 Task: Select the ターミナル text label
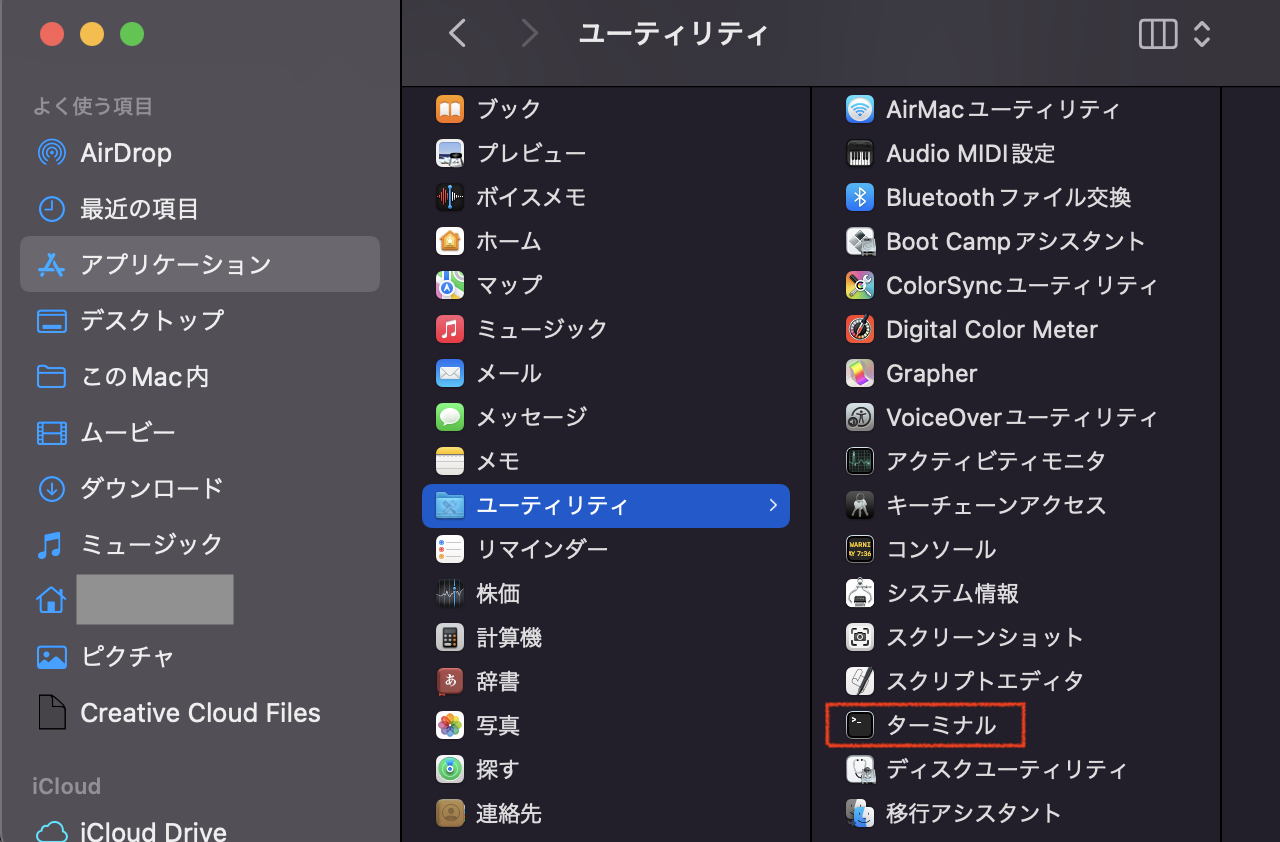[x=941, y=725]
